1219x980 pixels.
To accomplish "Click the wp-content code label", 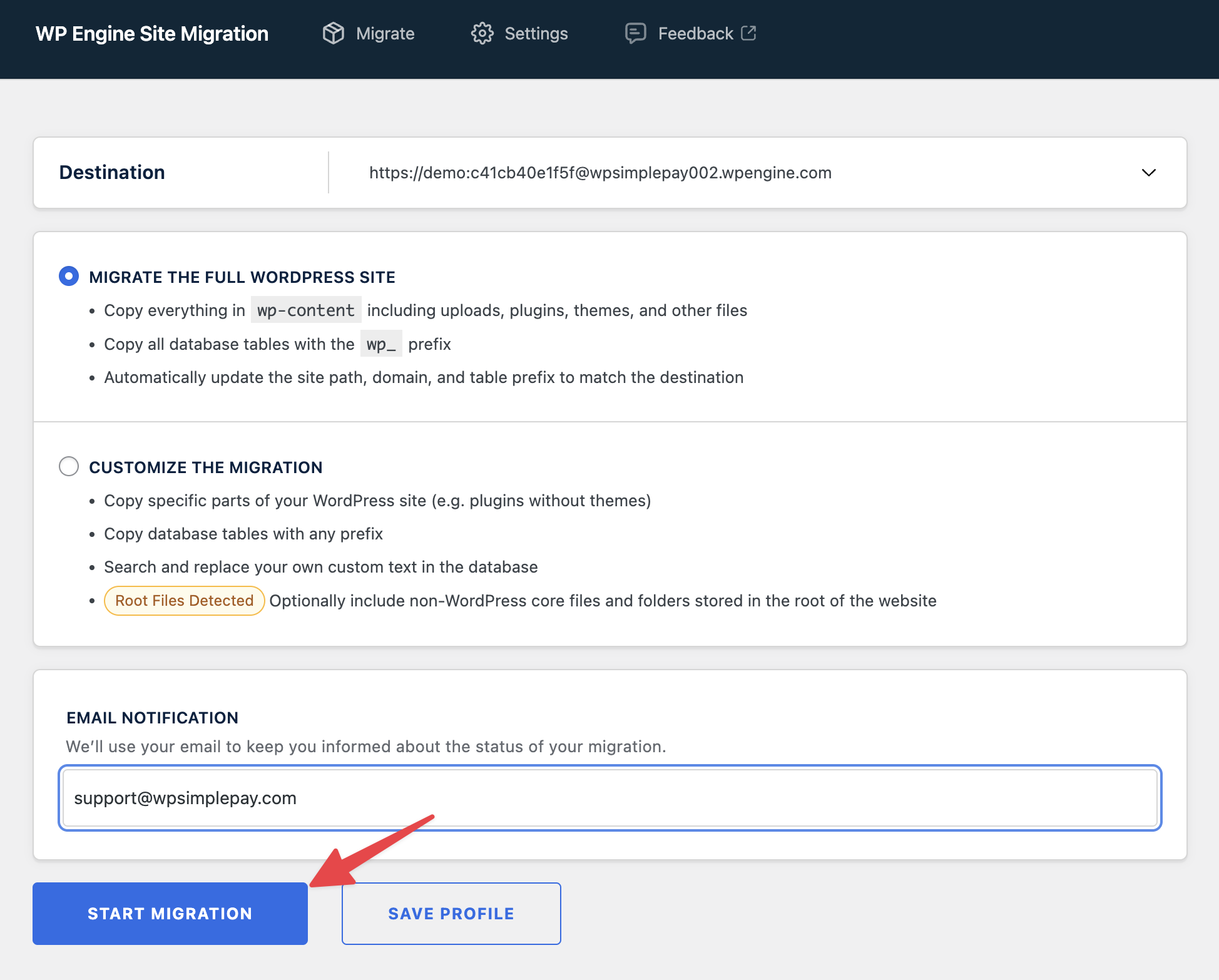I will point(306,310).
